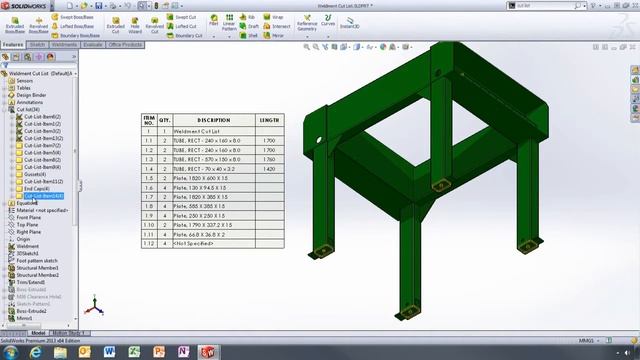This screenshot has width=640, height=360.
Task: Click the DimXpertManager tab icon
Action: tap(39, 57)
